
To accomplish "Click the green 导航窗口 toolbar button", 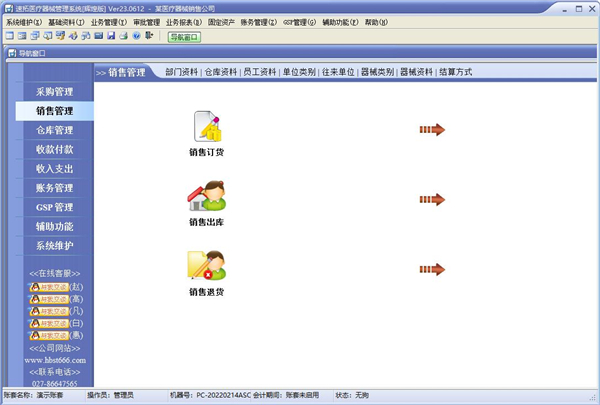I will pyautogui.click(x=184, y=37).
